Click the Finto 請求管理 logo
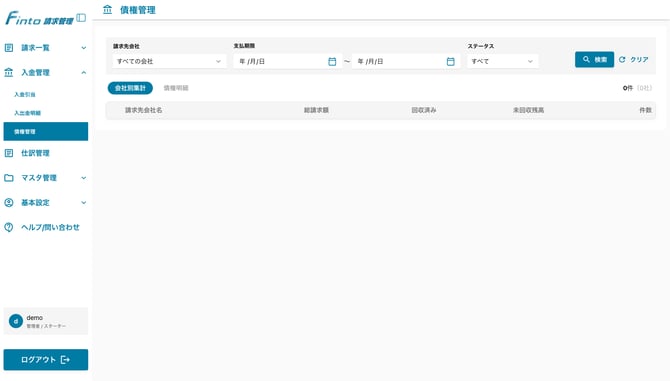The image size is (670, 381). (x=39, y=18)
